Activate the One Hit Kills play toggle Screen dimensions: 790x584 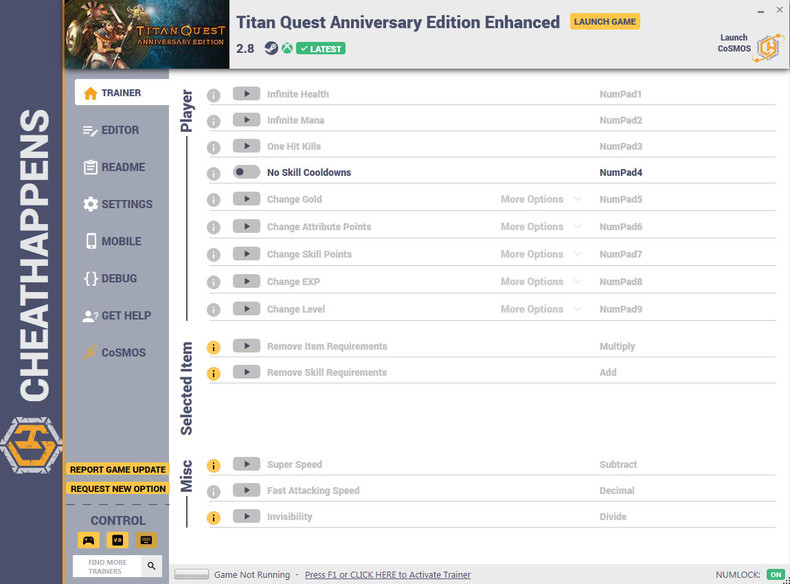click(246, 146)
